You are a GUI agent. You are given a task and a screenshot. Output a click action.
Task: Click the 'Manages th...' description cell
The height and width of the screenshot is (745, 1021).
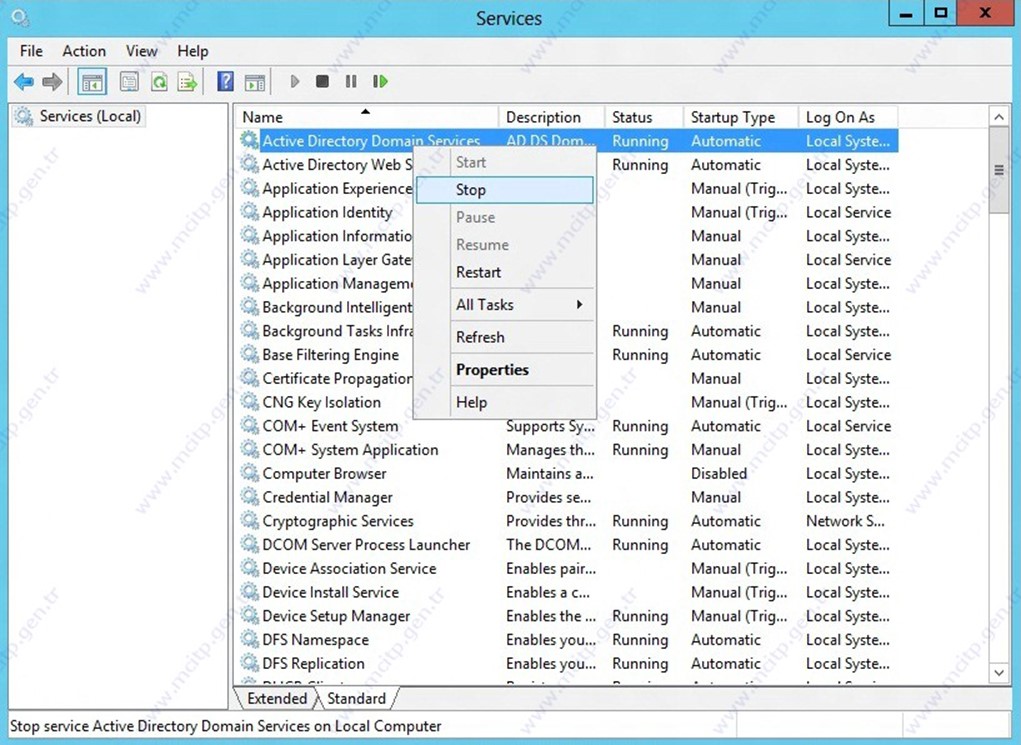point(550,449)
